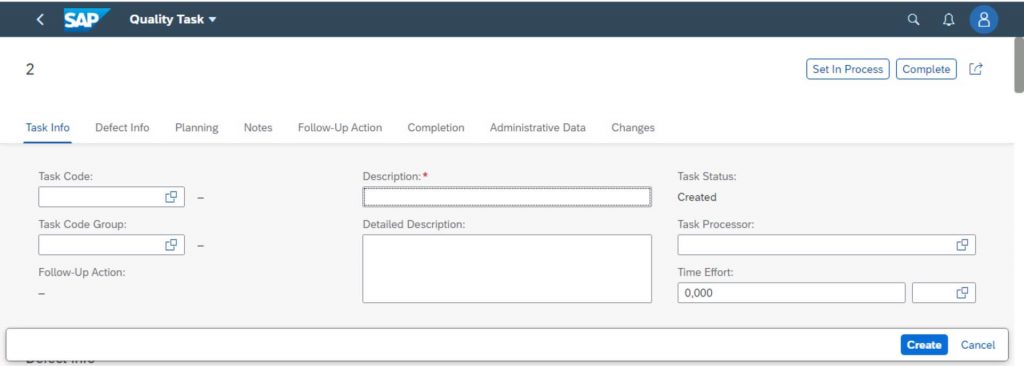Click the Complete button

tap(926, 69)
